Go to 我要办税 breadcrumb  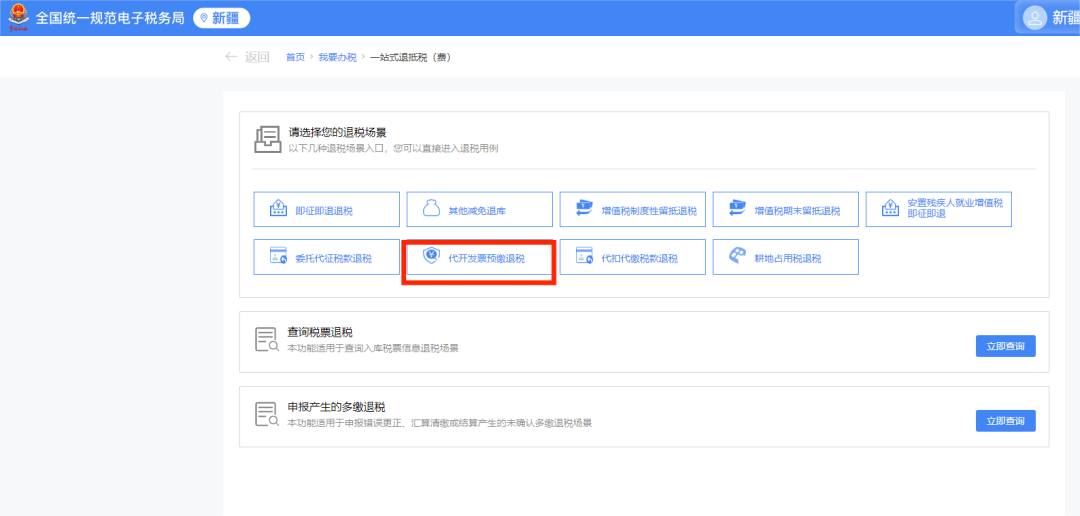click(x=338, y=58)
